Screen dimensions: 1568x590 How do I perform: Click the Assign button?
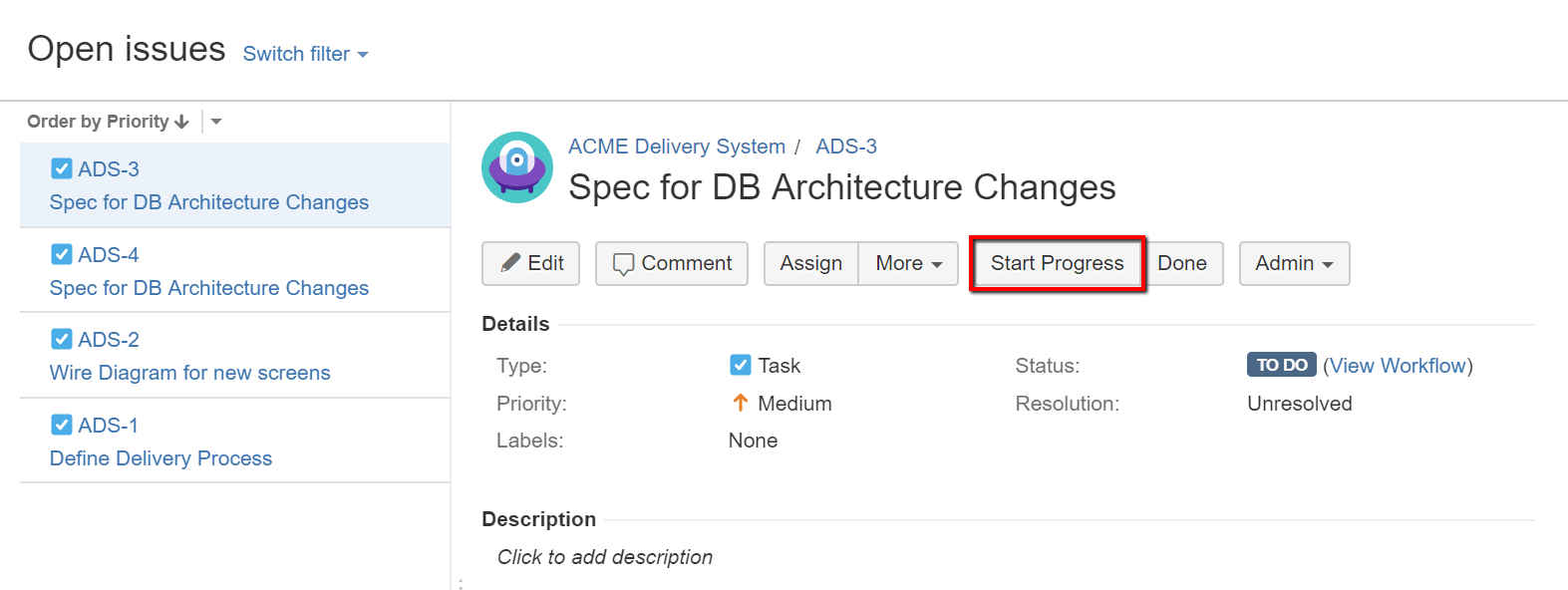(x=811, y=263)
